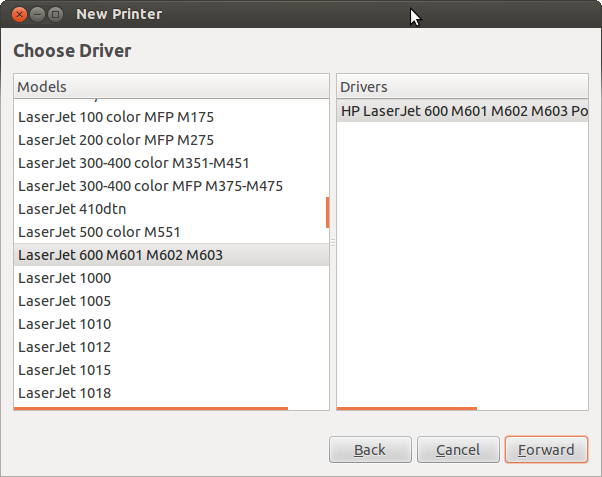Select LaserJet 1000 model
602x477 pixels.
click(65, 278)
